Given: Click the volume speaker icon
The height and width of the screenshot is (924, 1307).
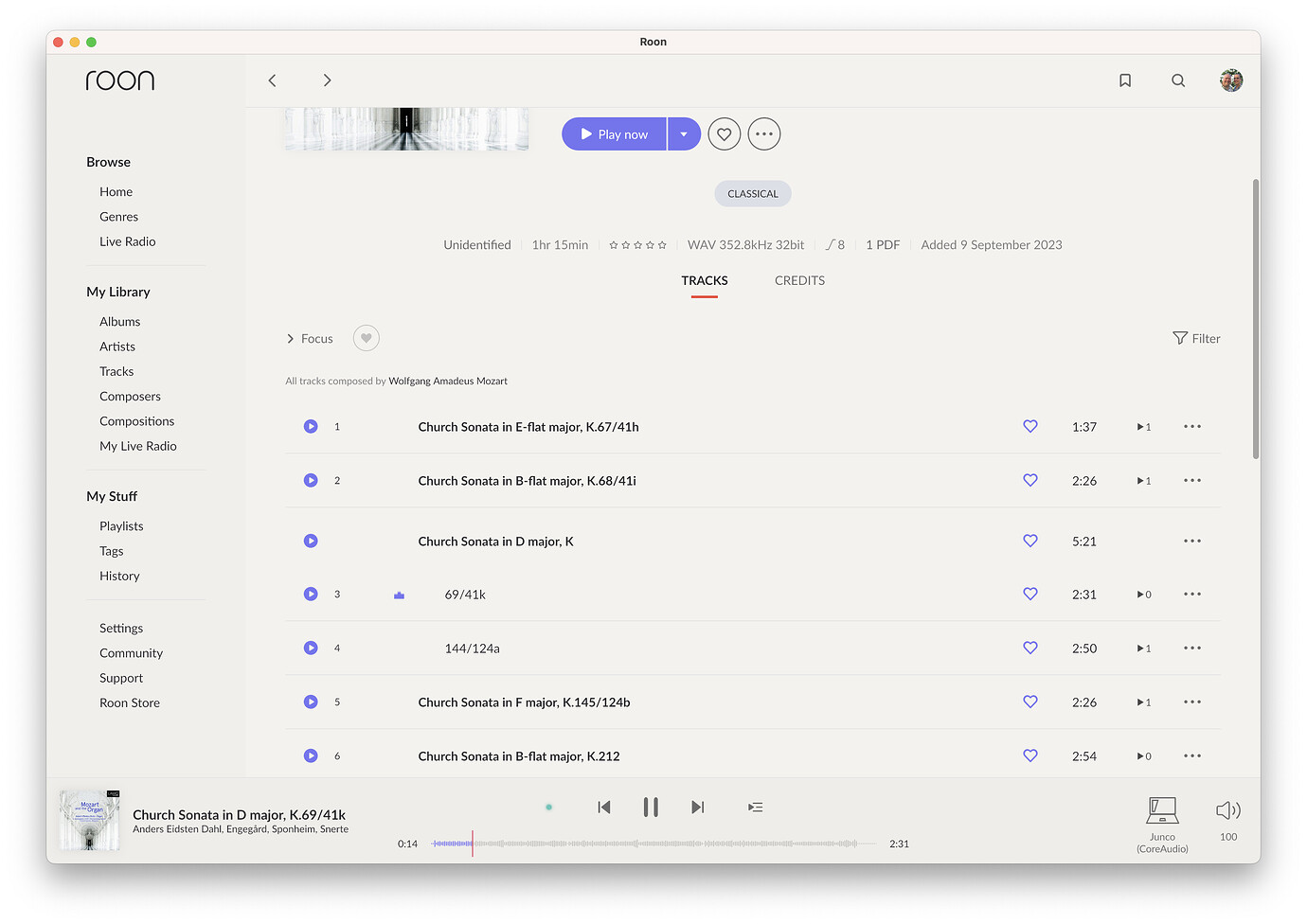Looking at the screenshot, I should [x=1227, y=810].
